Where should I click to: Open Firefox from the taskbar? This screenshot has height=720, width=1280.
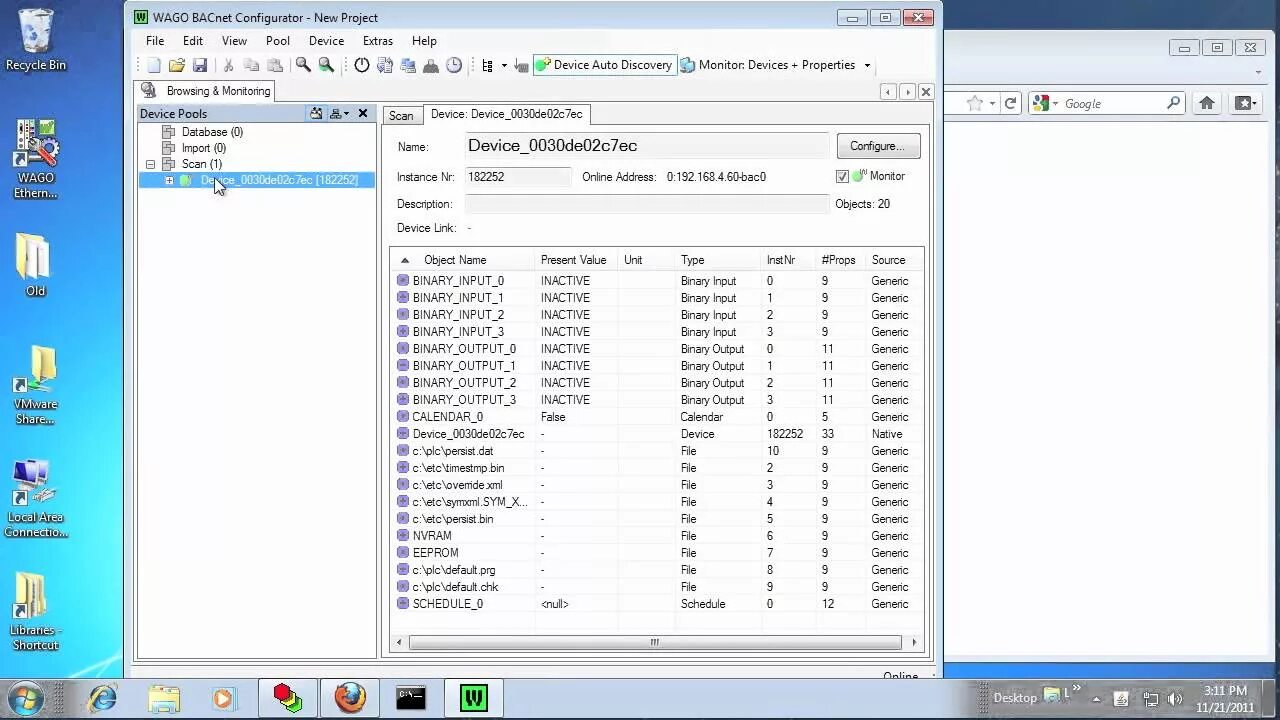(350, 697)
